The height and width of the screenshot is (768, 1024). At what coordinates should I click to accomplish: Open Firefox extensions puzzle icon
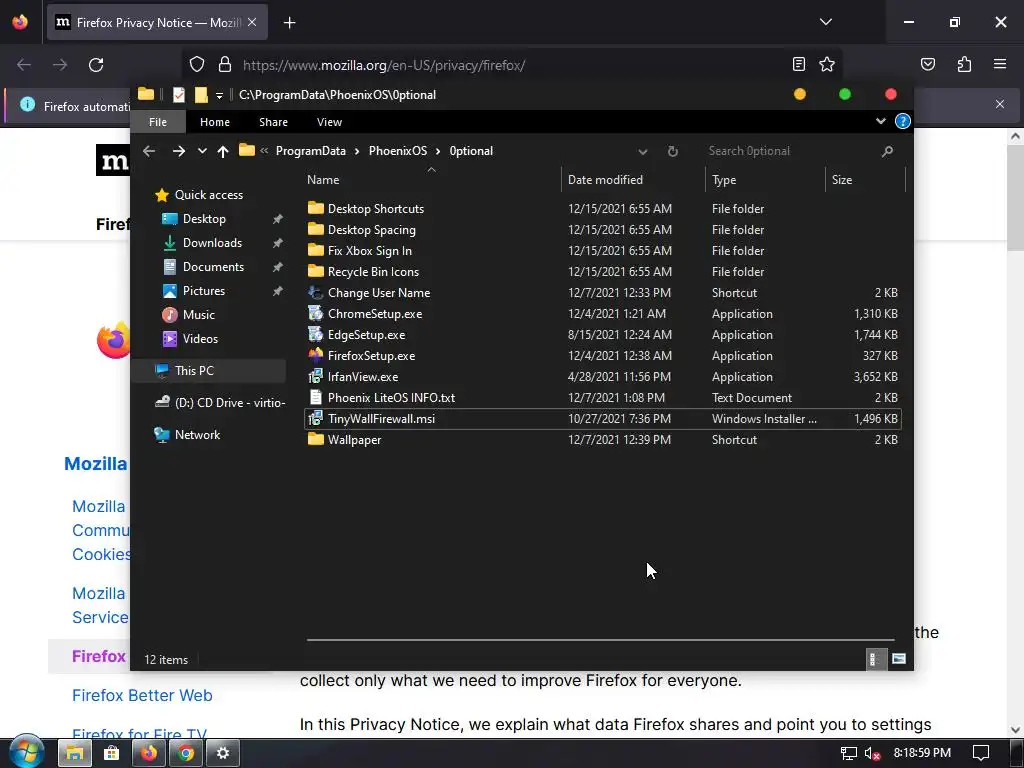[964, 64]
